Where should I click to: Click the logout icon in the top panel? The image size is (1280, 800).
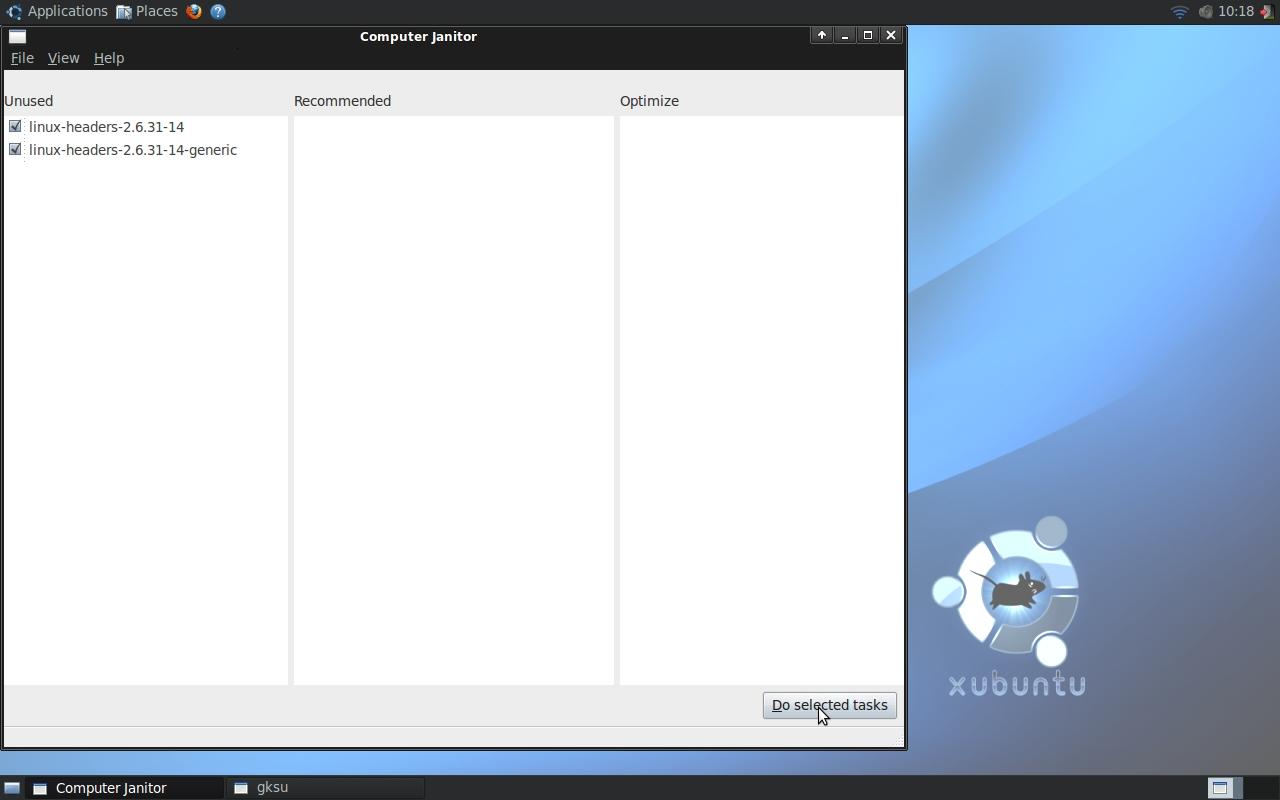click(x=1267, y=12)
